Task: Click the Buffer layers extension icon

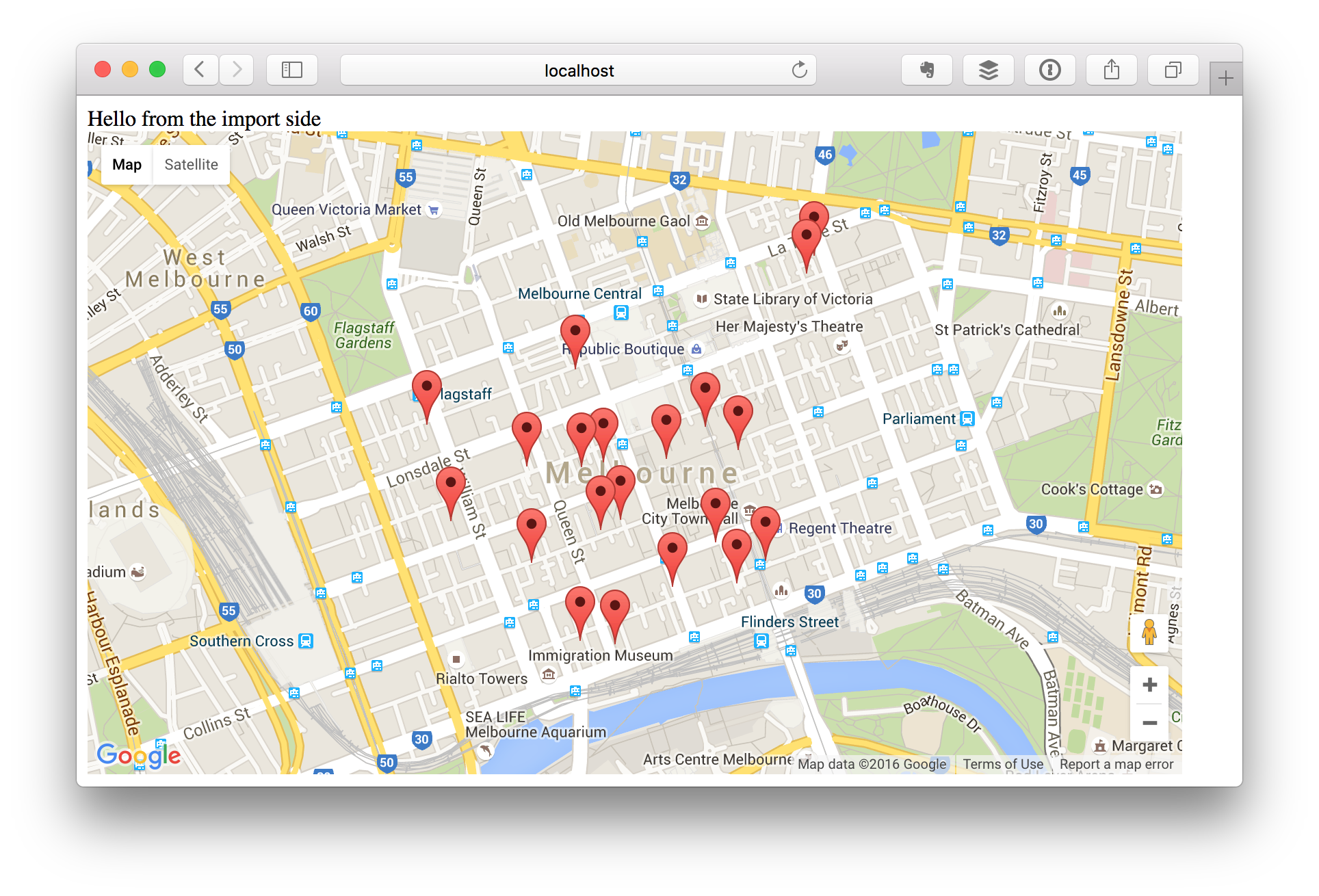Action: [989, 70]
